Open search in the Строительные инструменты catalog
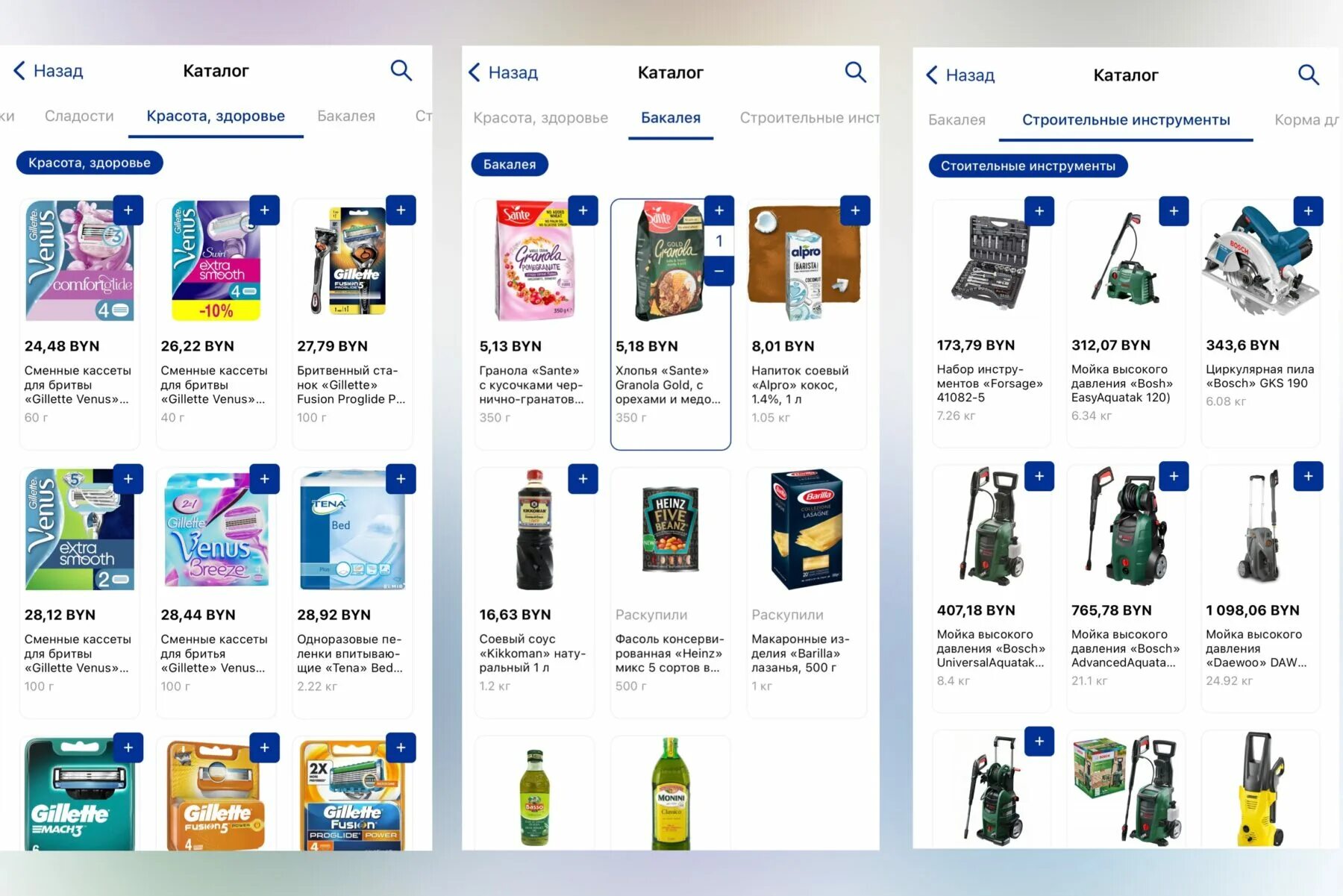This screenshot has height=896, width=1343. [x=1309, y=75]
